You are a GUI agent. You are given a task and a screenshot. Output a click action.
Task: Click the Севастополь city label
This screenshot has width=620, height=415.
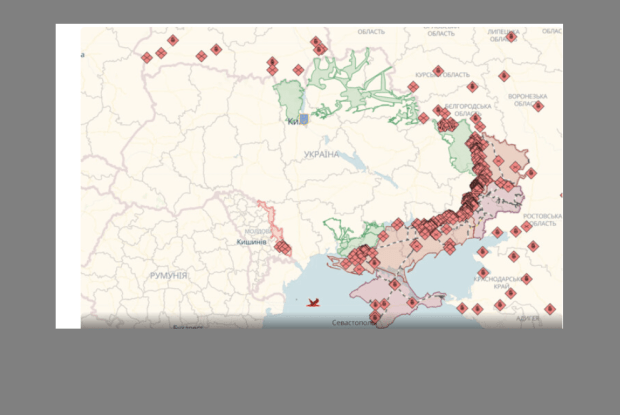[353, 323]
